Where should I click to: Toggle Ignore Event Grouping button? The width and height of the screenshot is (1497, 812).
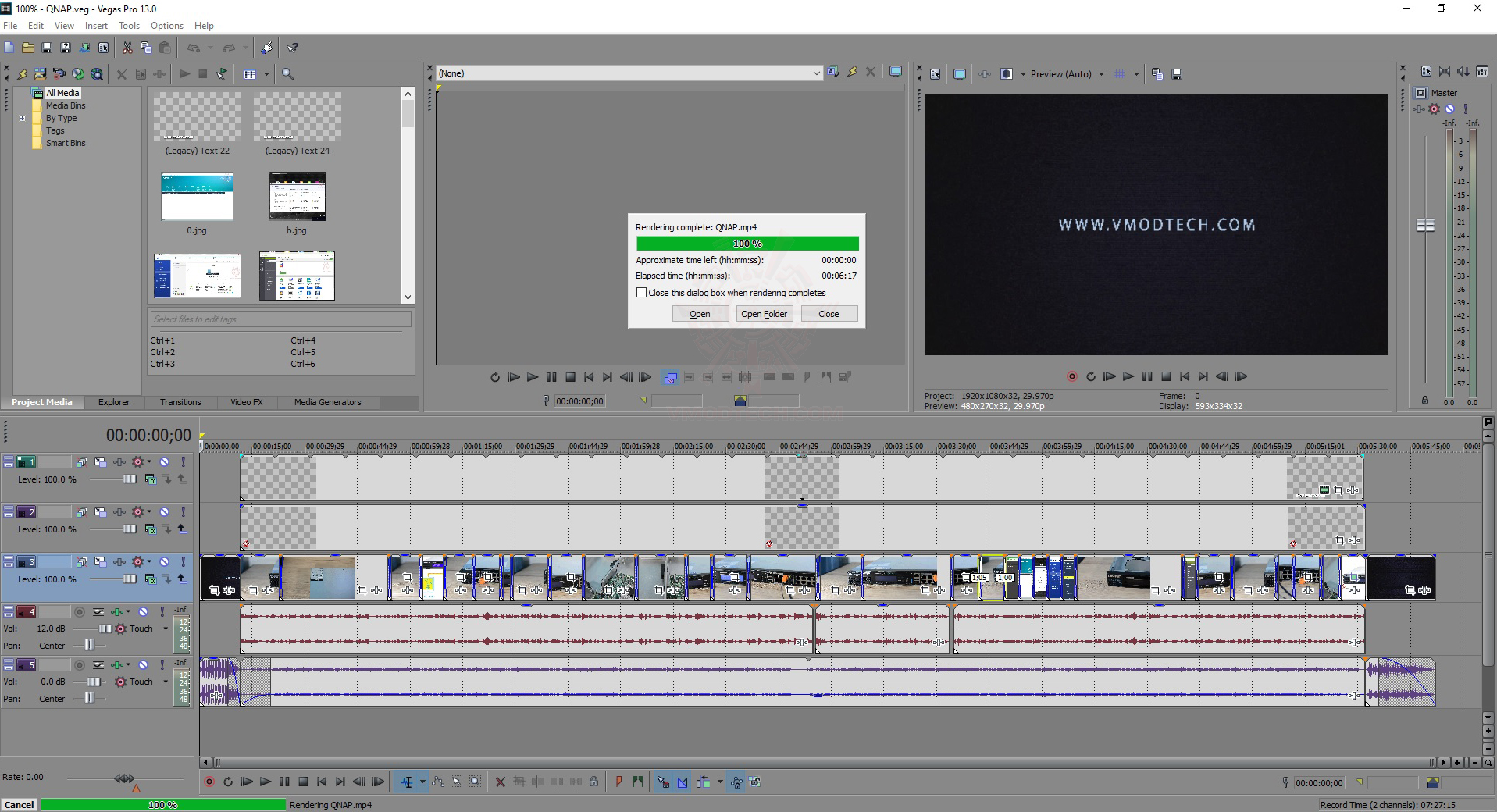point(755,782)
